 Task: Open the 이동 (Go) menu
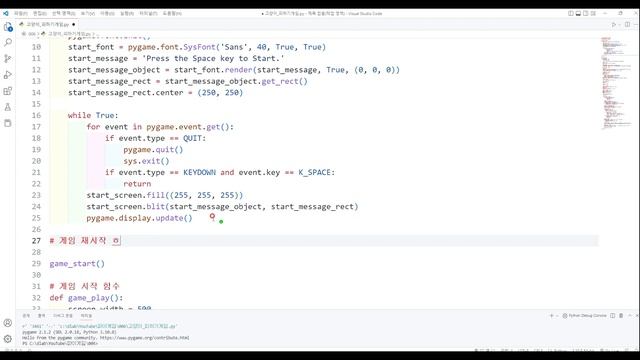(107, 13)
